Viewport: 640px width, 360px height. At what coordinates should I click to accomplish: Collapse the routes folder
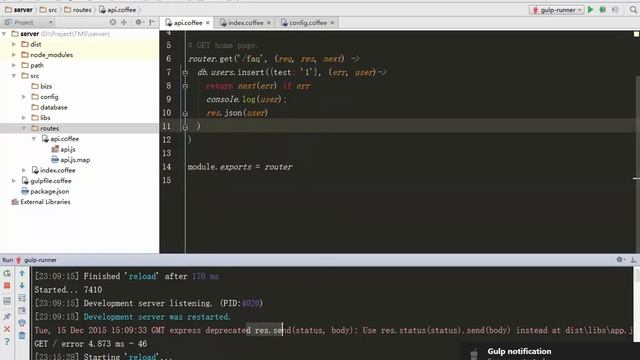tap(24, 128)
